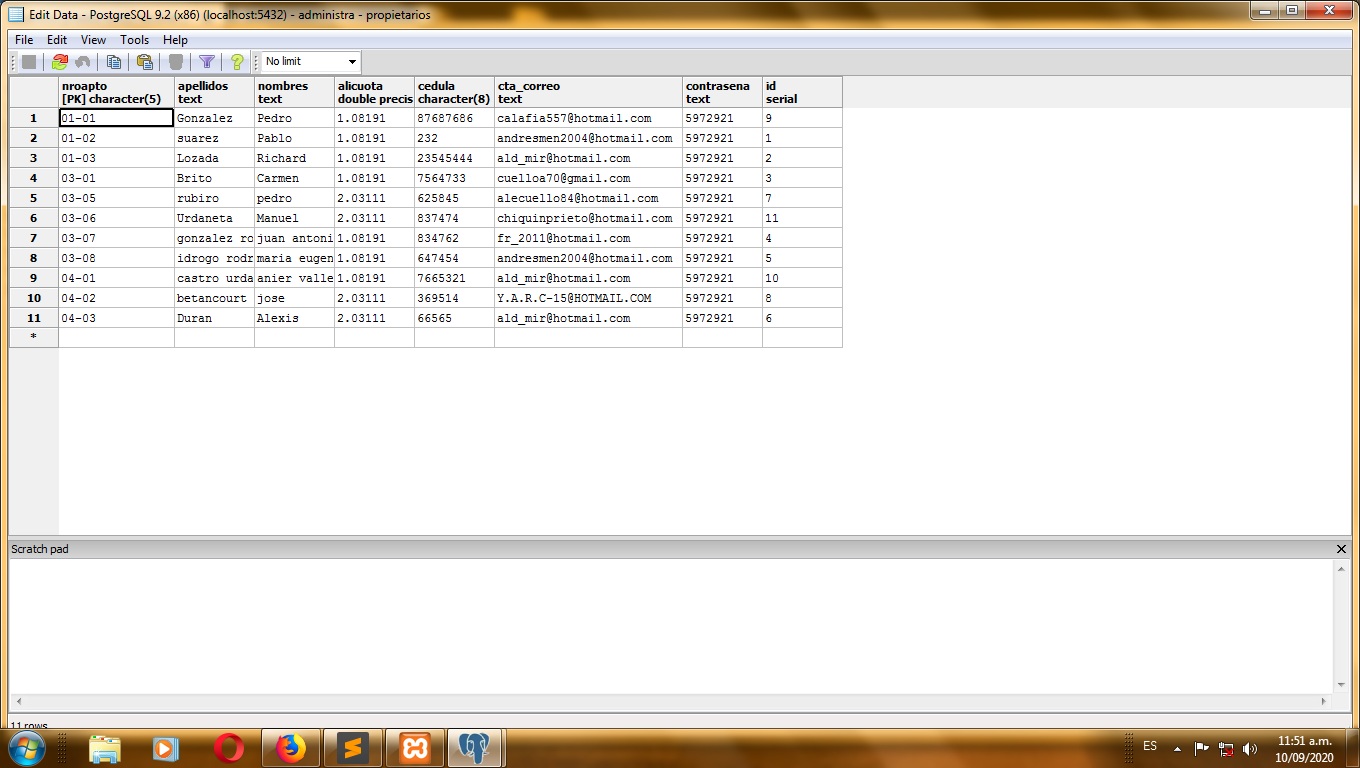This screenshot has height=768, width=1360.
Task: Expand the No limit row dropdown
Action: [x=351, y=62]
